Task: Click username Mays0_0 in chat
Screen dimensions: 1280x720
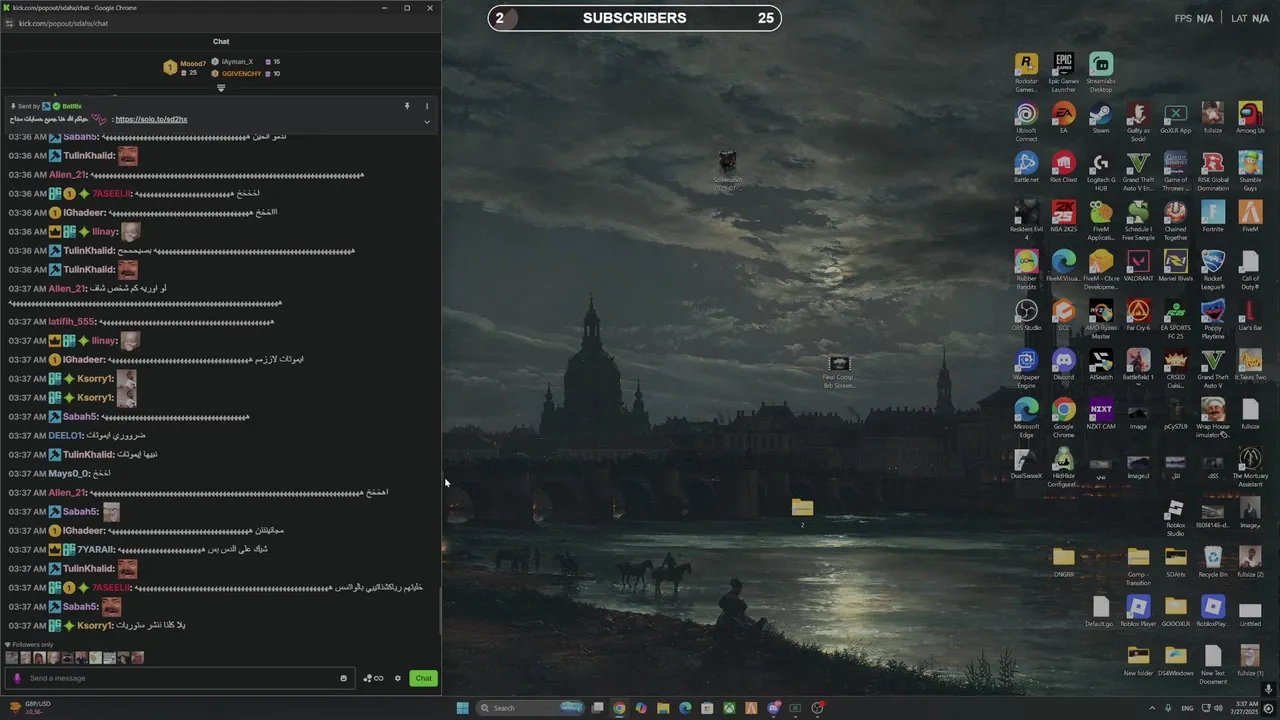Action: (68, 473)
